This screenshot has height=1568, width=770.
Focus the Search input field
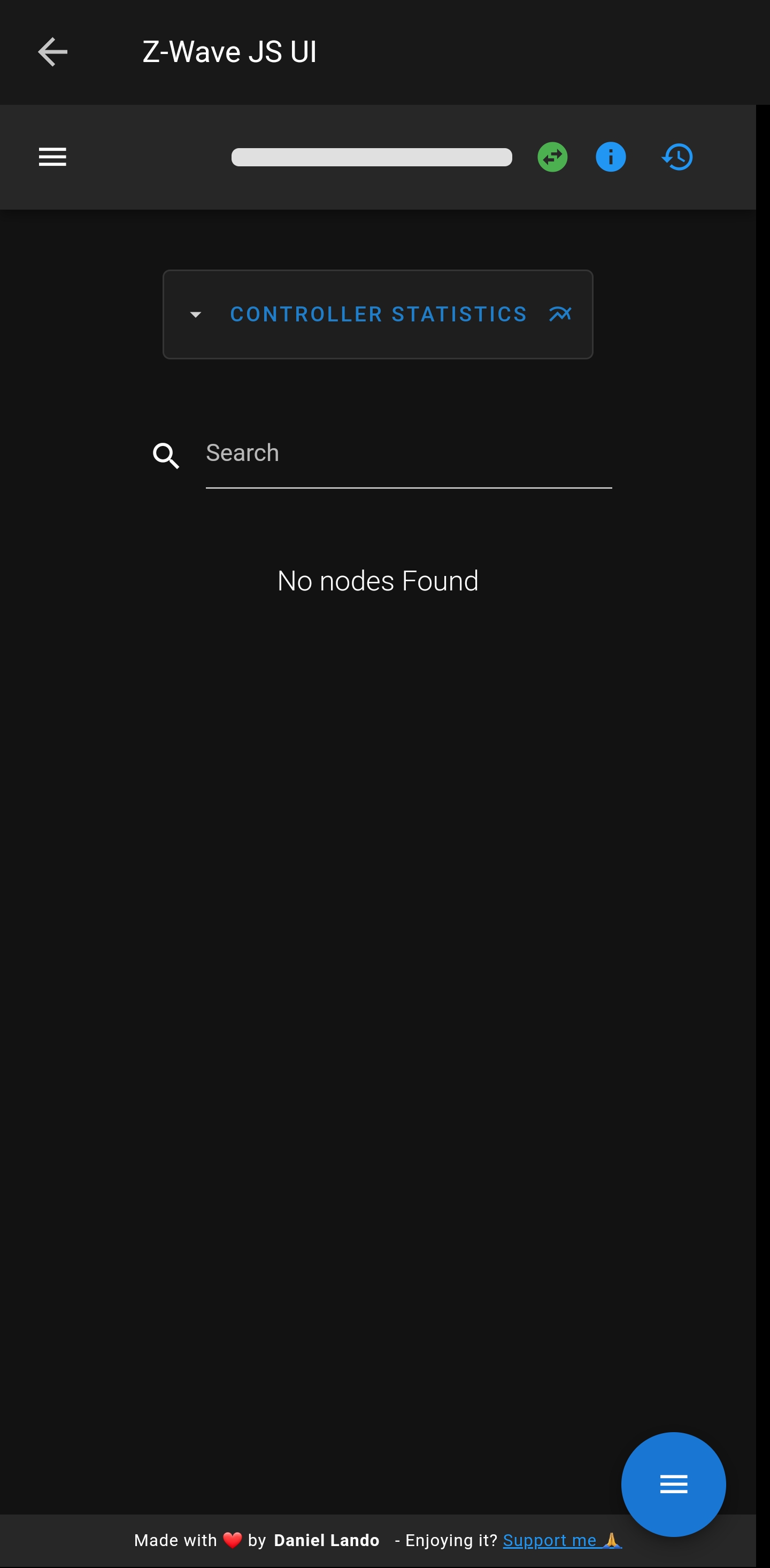point(409,454)
